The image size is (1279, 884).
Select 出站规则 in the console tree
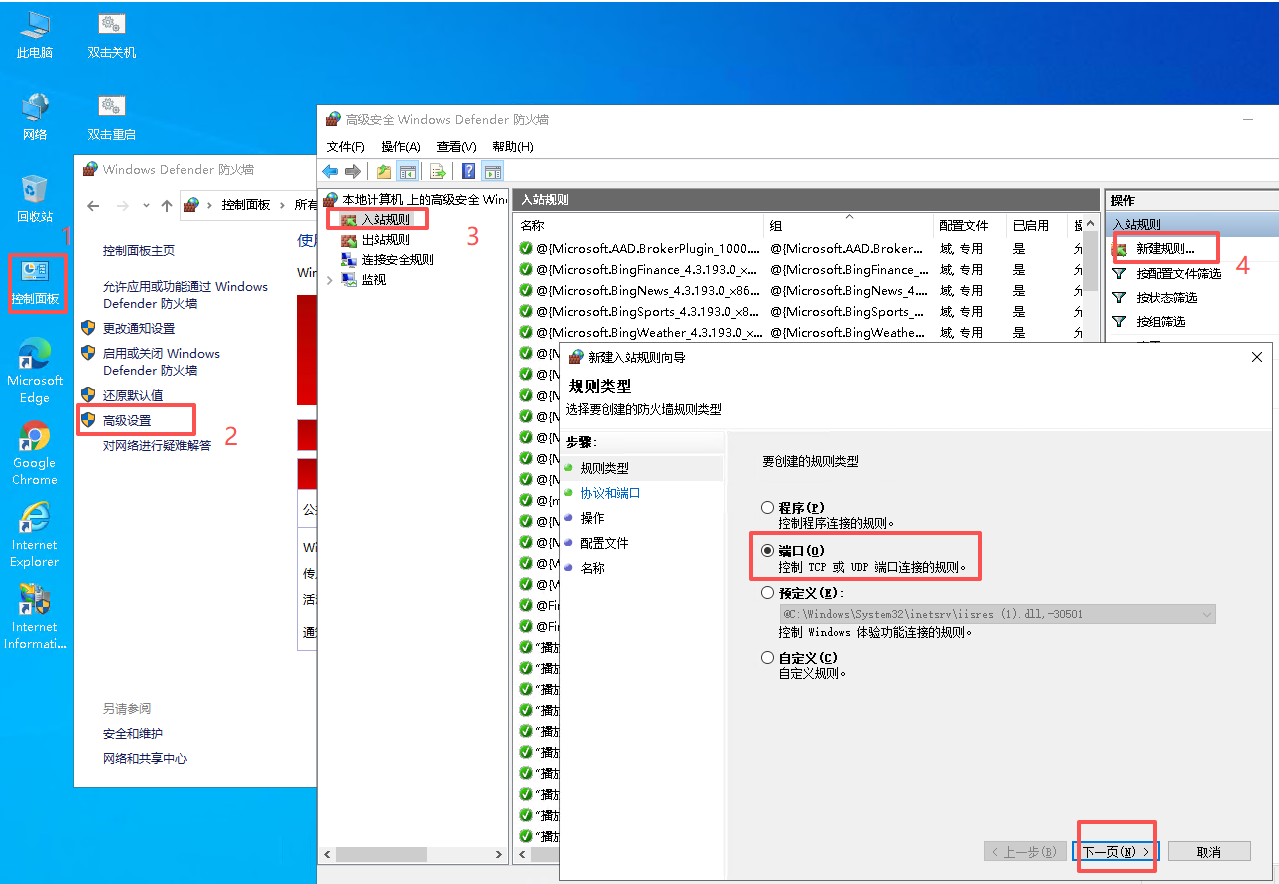(x=384, y=240)
